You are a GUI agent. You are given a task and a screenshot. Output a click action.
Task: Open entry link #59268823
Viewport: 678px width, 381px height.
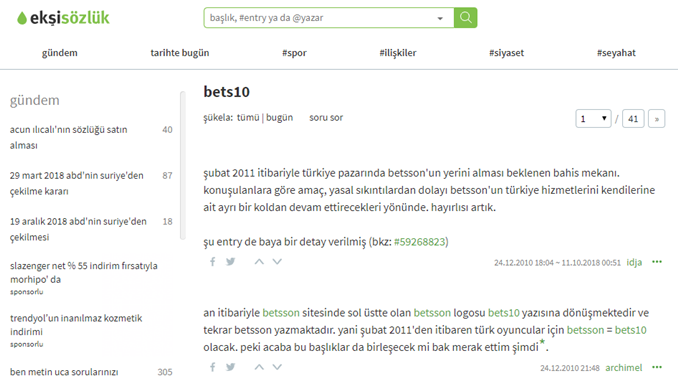click(x=419, y=242)
